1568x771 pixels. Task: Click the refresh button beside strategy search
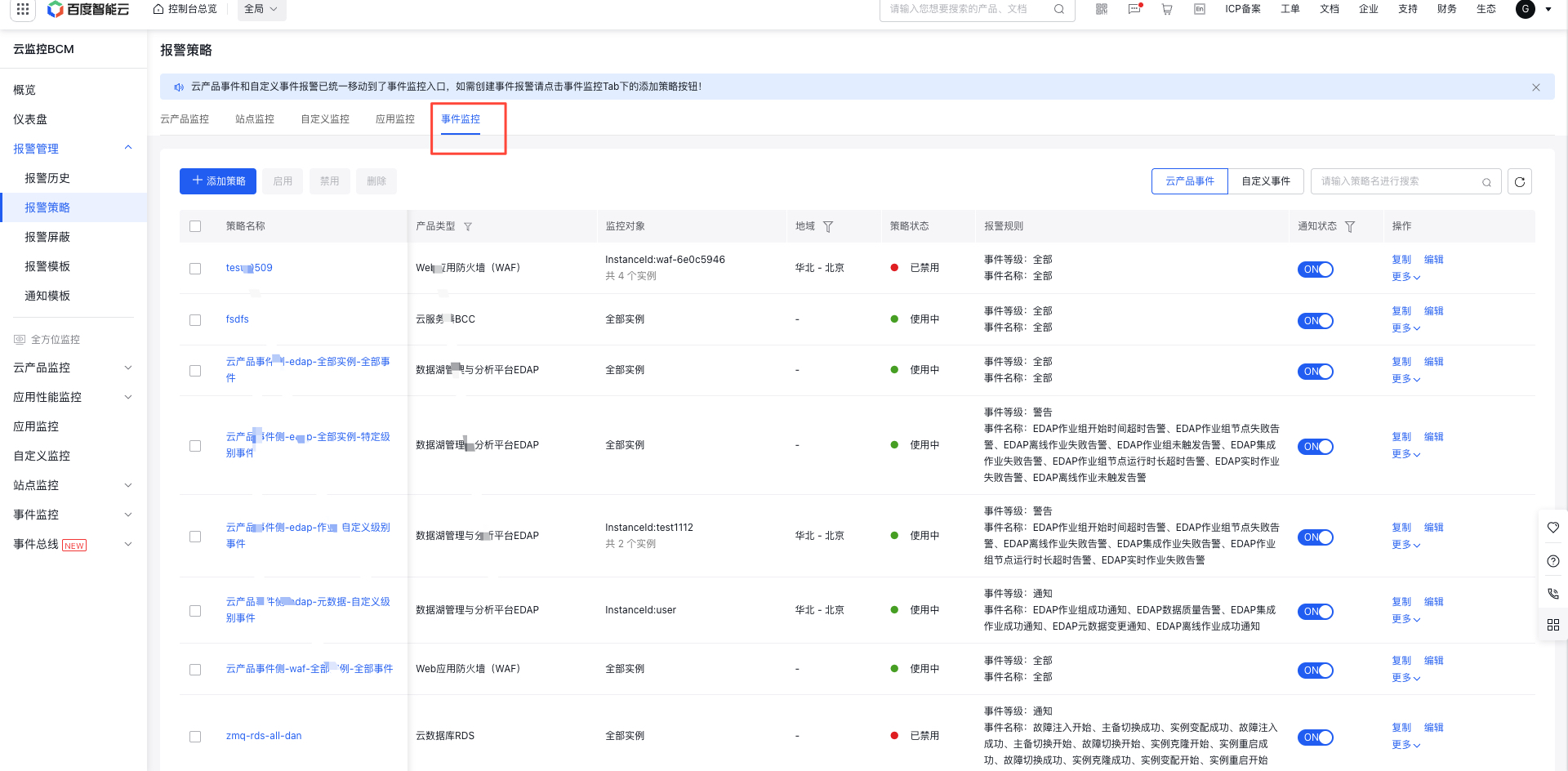[x=1520, y=181]
